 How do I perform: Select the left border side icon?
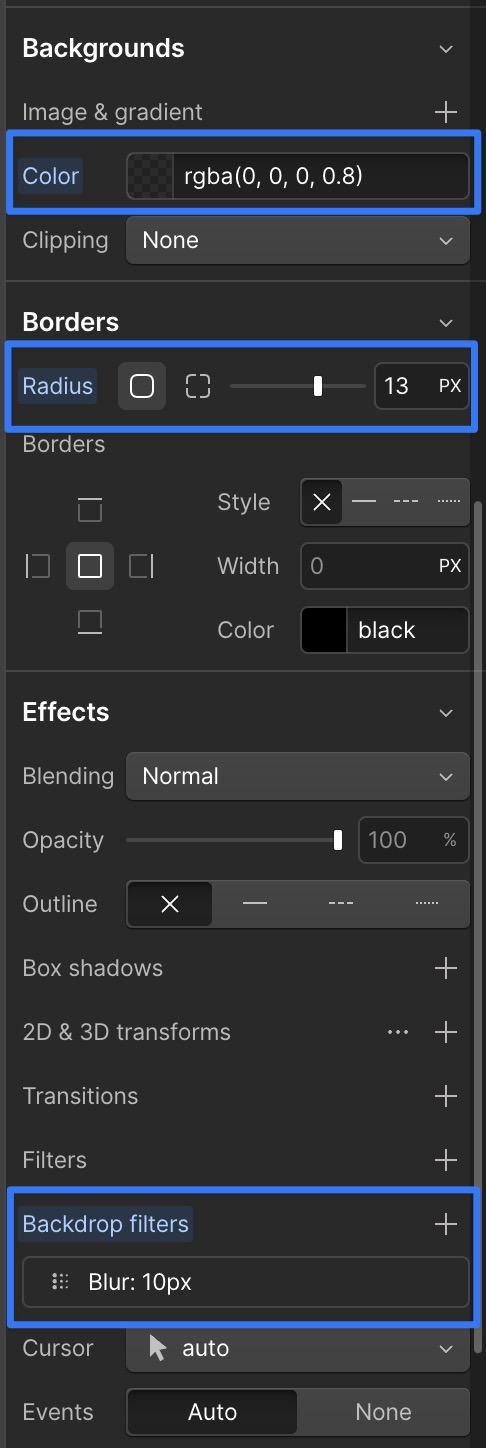point(38,567)
